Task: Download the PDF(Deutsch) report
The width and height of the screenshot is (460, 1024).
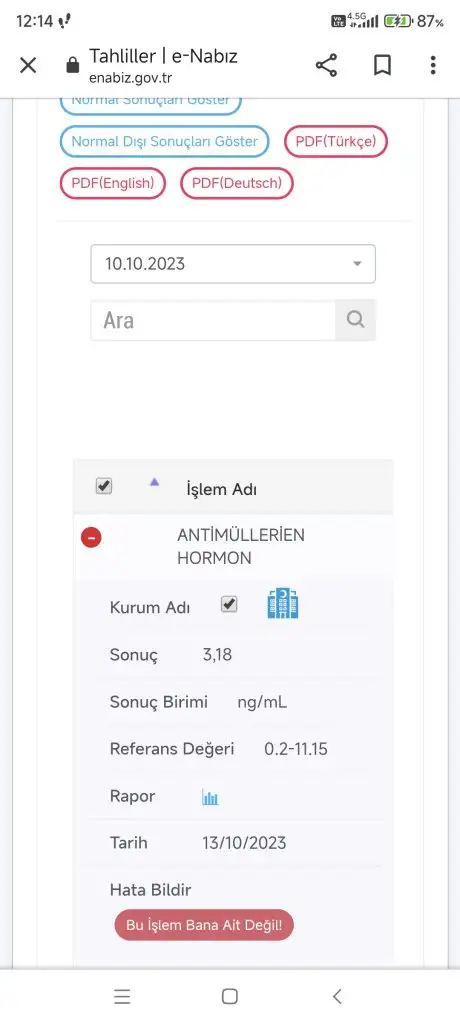Action: (237, 184)
